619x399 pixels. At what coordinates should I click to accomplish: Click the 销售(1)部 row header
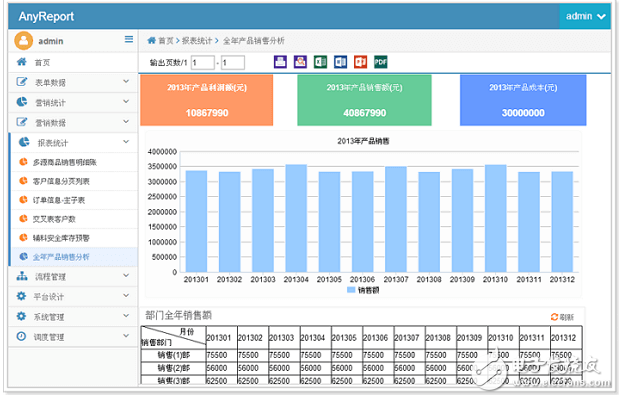pyautogui.click(x=173, y=355)
